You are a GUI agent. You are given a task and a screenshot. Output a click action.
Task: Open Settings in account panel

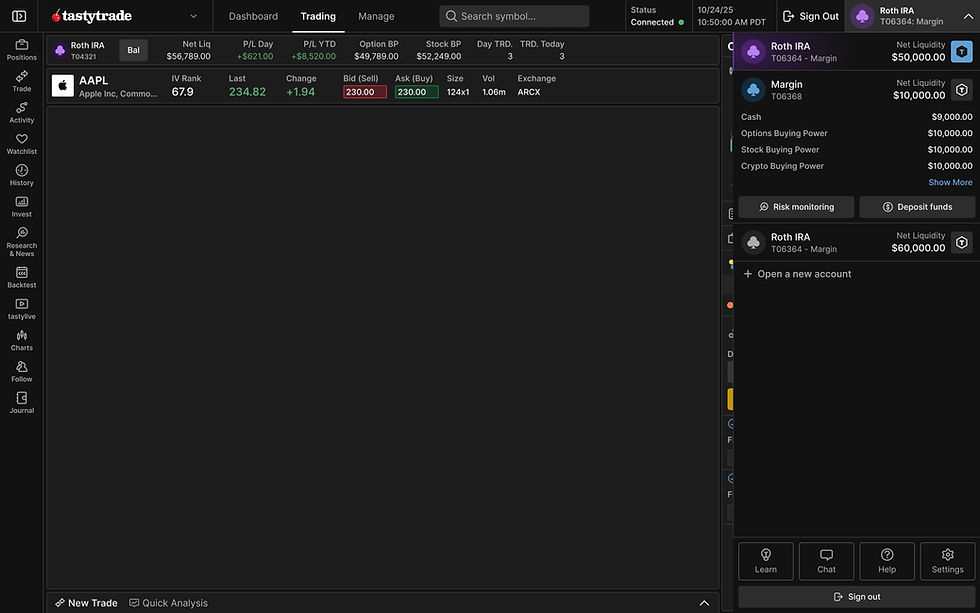click(947, 561)
